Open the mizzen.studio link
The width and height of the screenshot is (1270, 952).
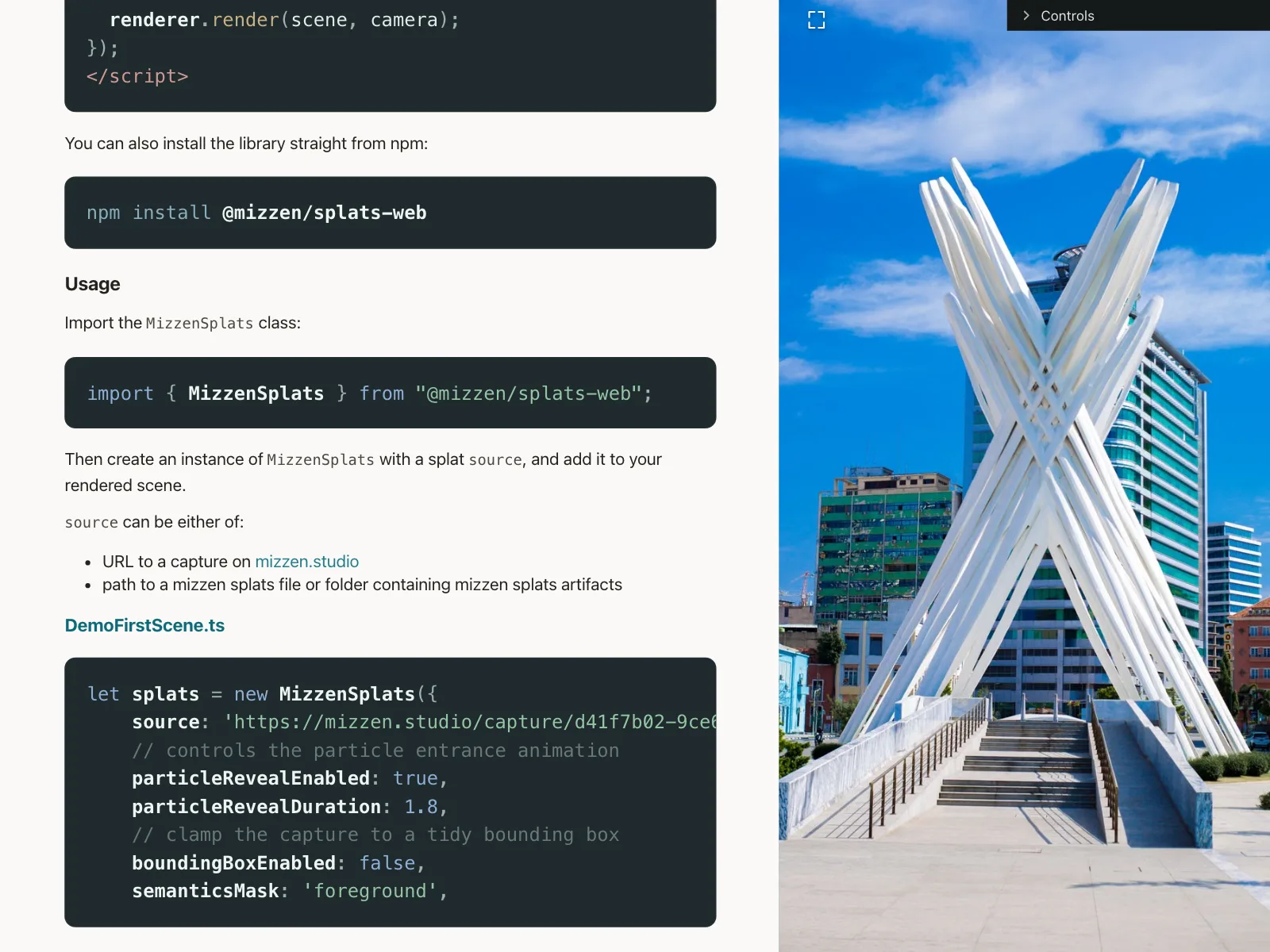[x=306, y=562]
